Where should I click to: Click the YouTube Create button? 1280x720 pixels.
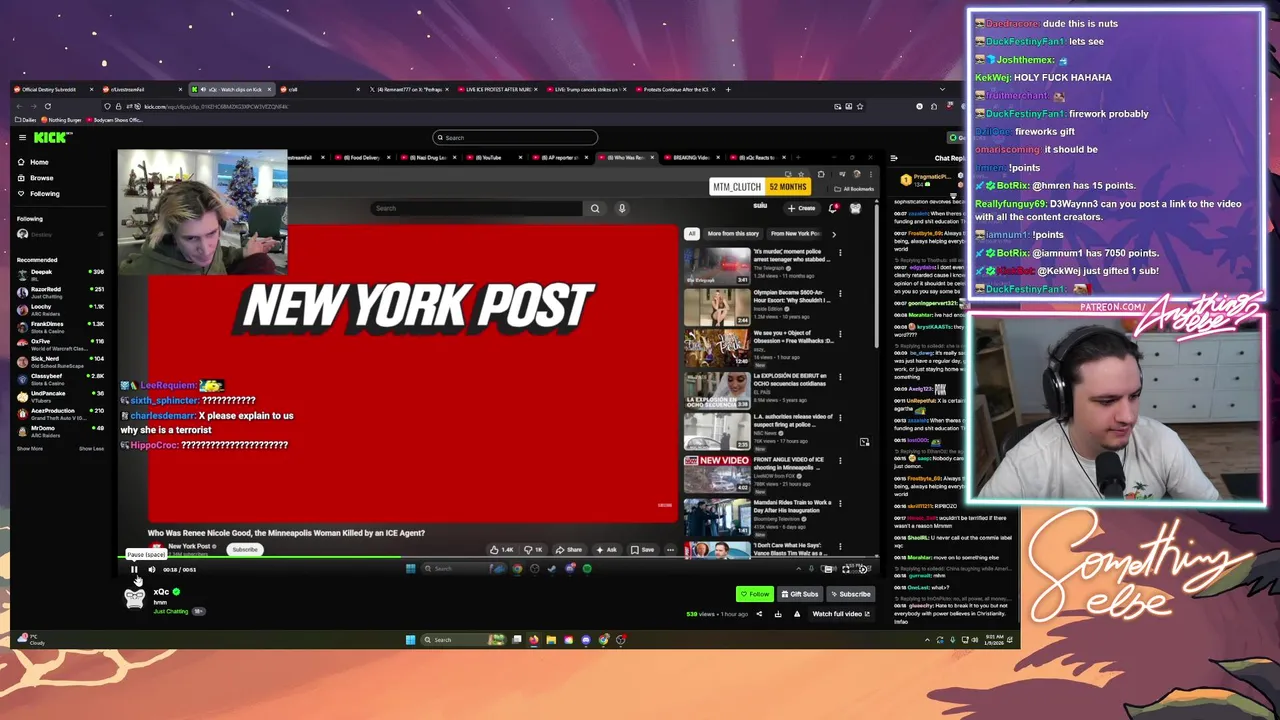pos(801,208)
